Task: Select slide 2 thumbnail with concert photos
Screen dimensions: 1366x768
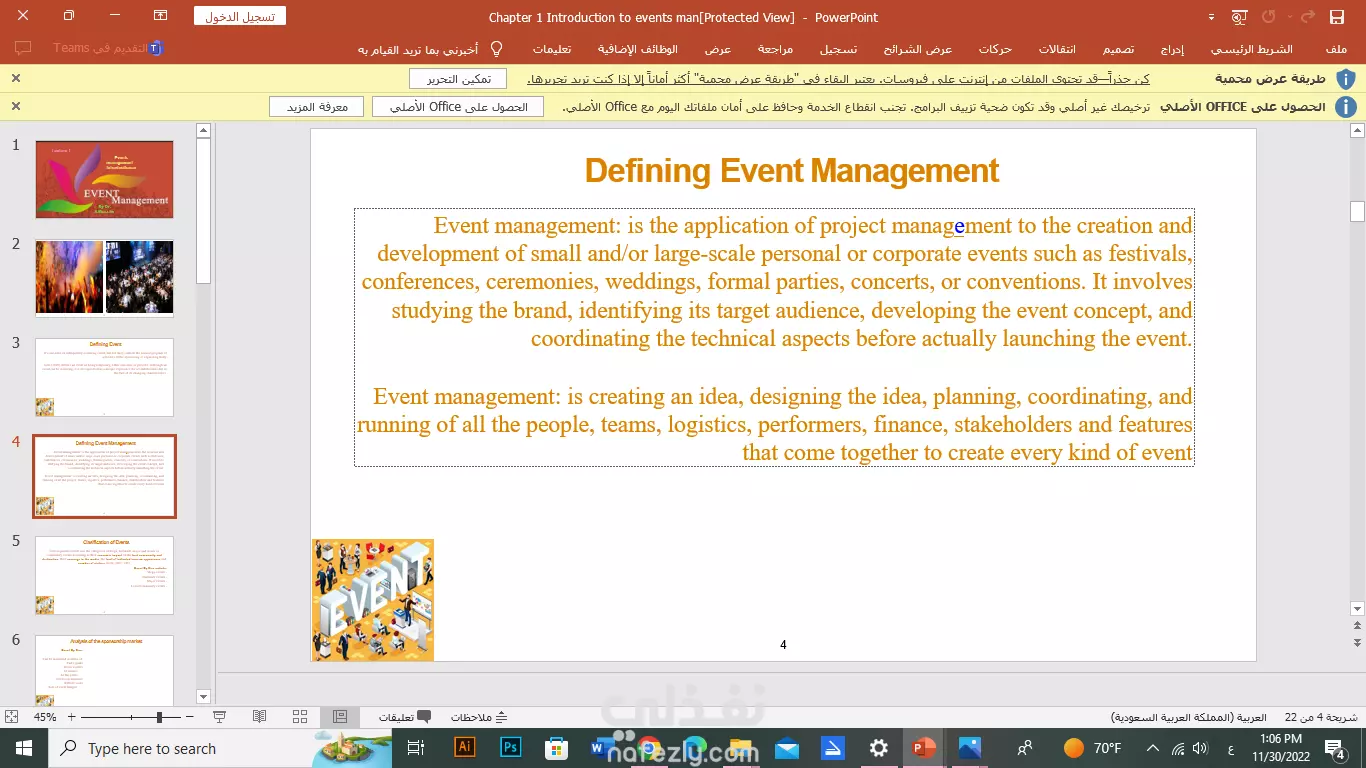Action: pos(104,277)
